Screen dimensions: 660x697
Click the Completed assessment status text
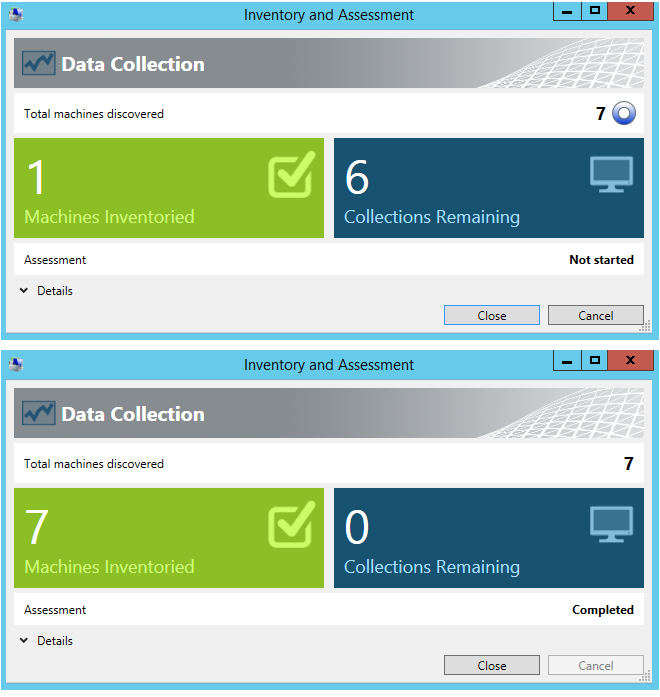pyautogui.click(x=602, y=610)
